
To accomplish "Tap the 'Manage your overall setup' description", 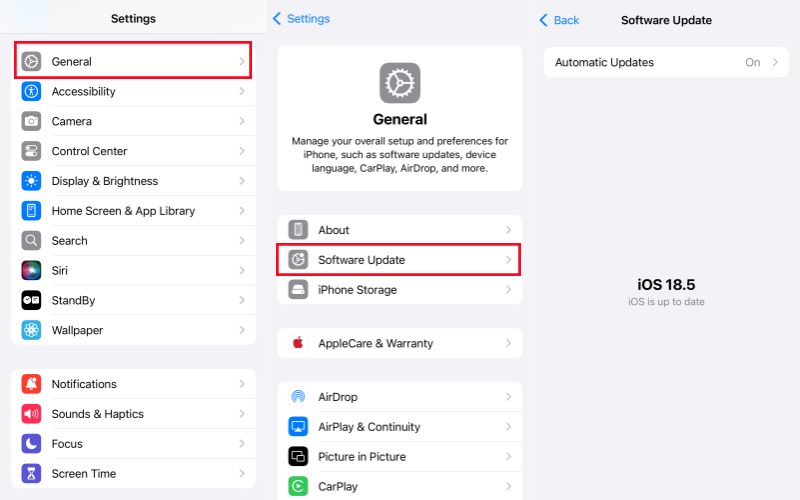I will [400, 154].
